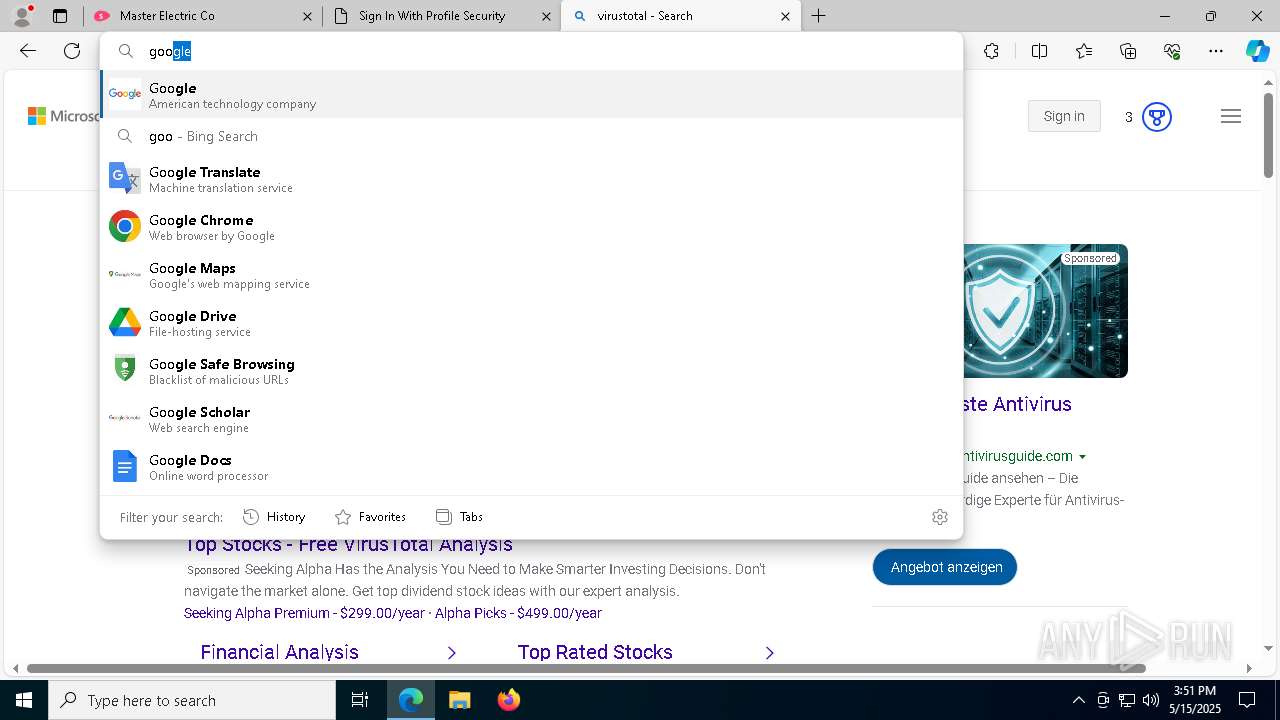The height and width of the screenshot is (720, 1280).
Task: Launch Copilot from toolbar icon
Action: (1257, 51)
